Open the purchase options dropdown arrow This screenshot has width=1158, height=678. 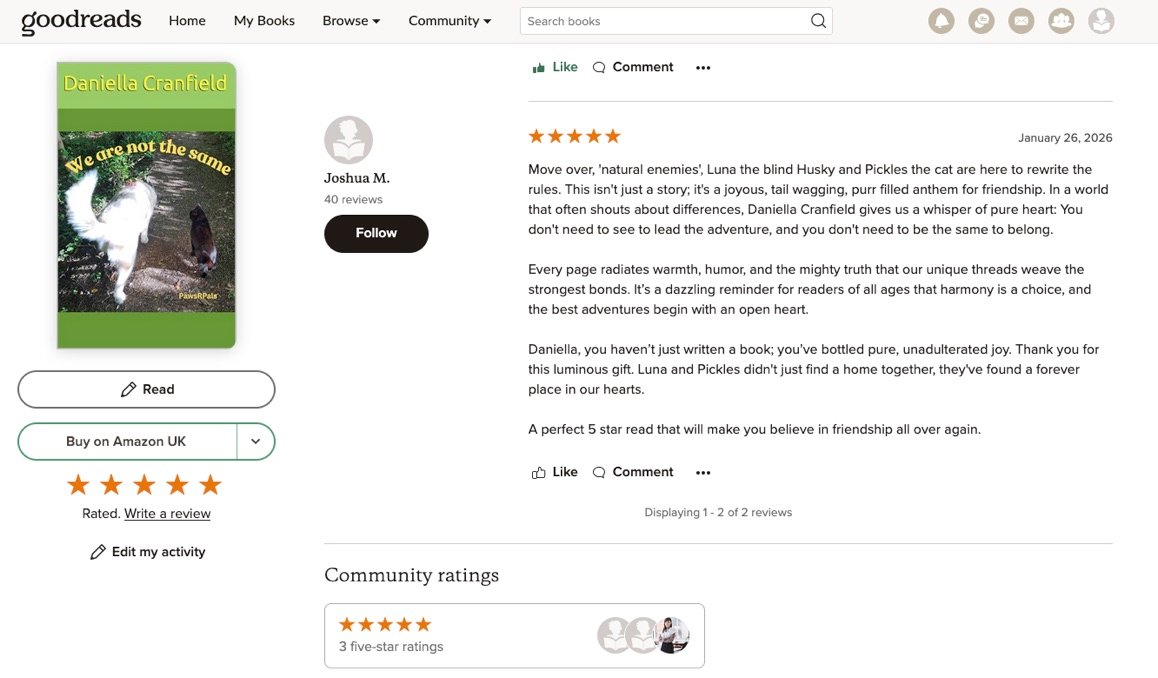(x=256, y=441)
